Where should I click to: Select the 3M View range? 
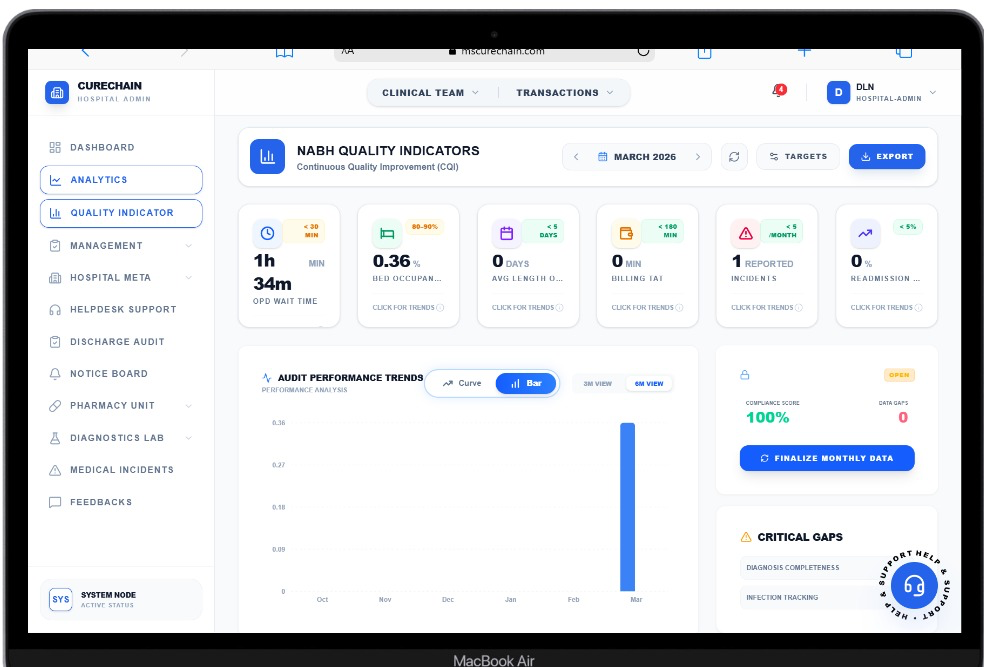pyautogui.click(x=598, y=384)
